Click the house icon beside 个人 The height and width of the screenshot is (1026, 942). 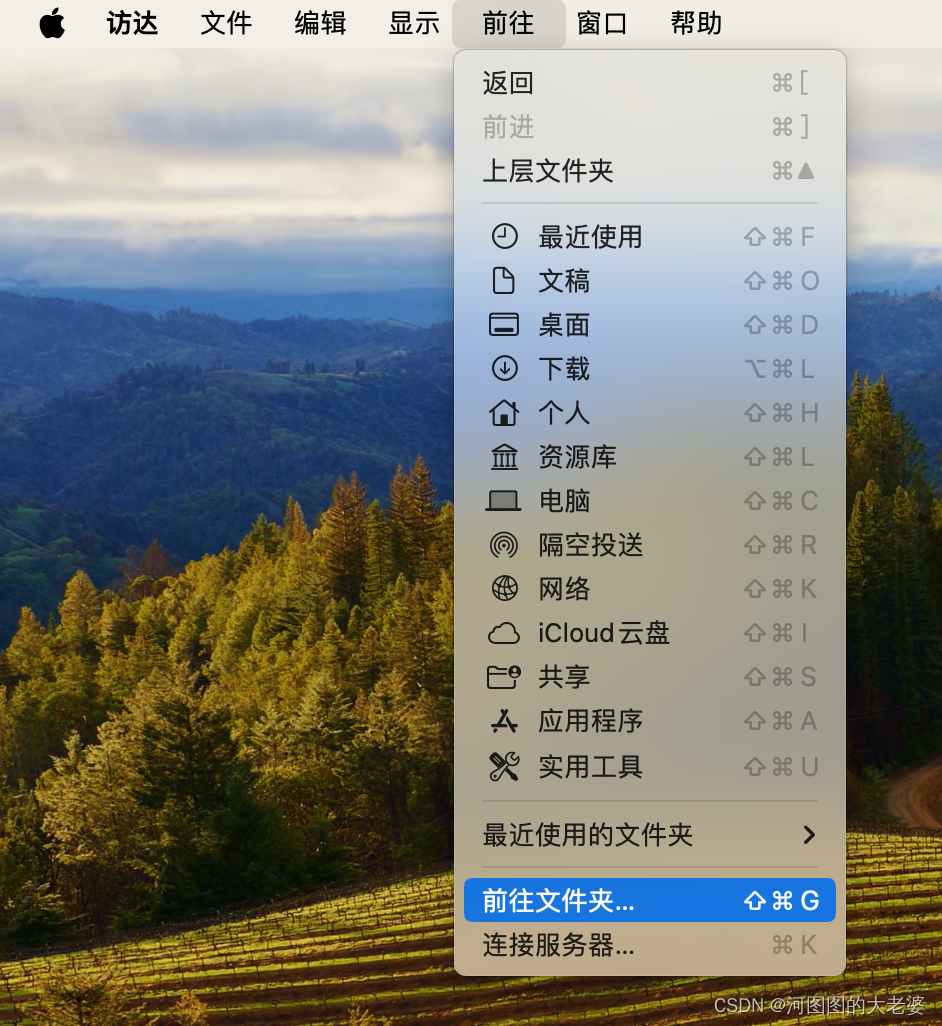(504, 413)
